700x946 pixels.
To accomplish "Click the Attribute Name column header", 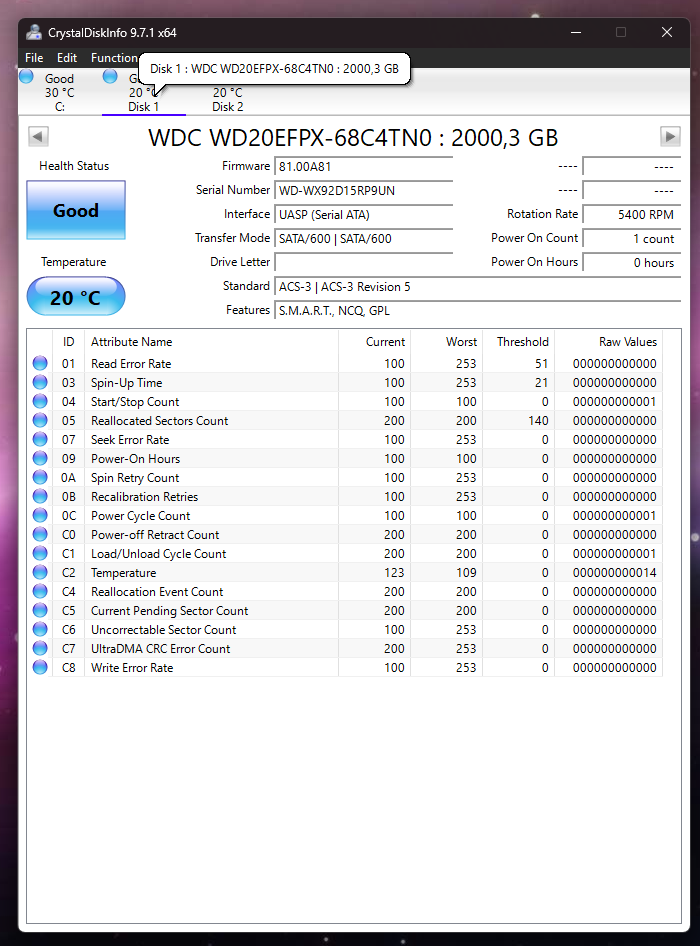I will (x=211, y=341).
